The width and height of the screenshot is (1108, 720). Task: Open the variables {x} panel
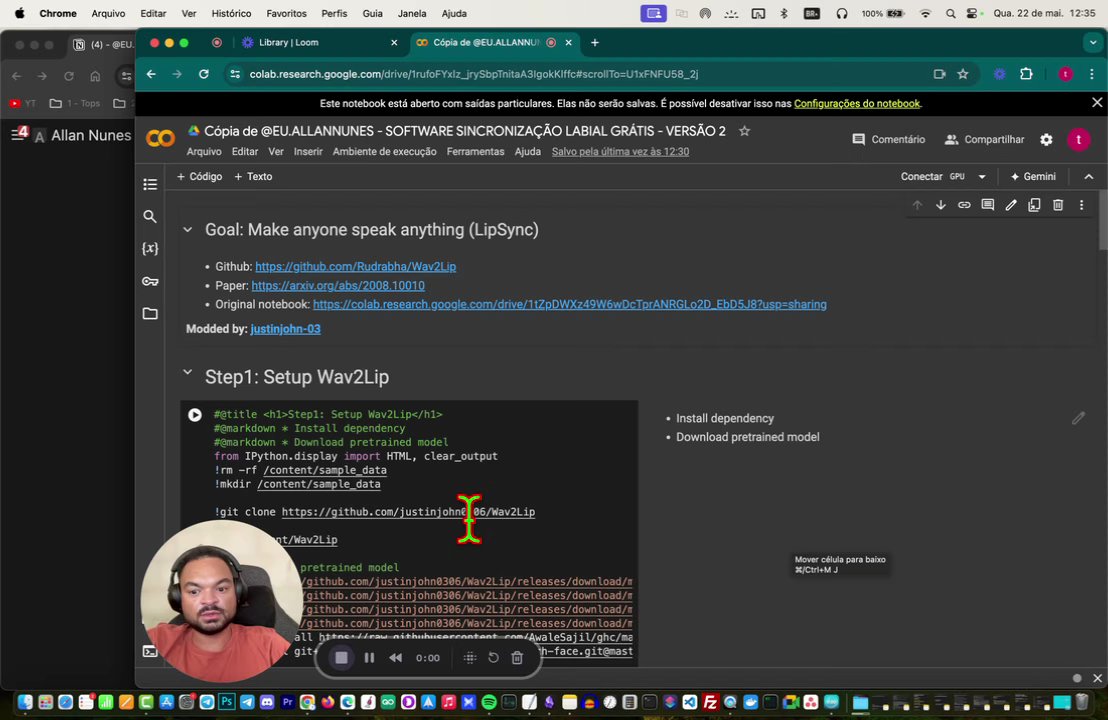[150, 248]
